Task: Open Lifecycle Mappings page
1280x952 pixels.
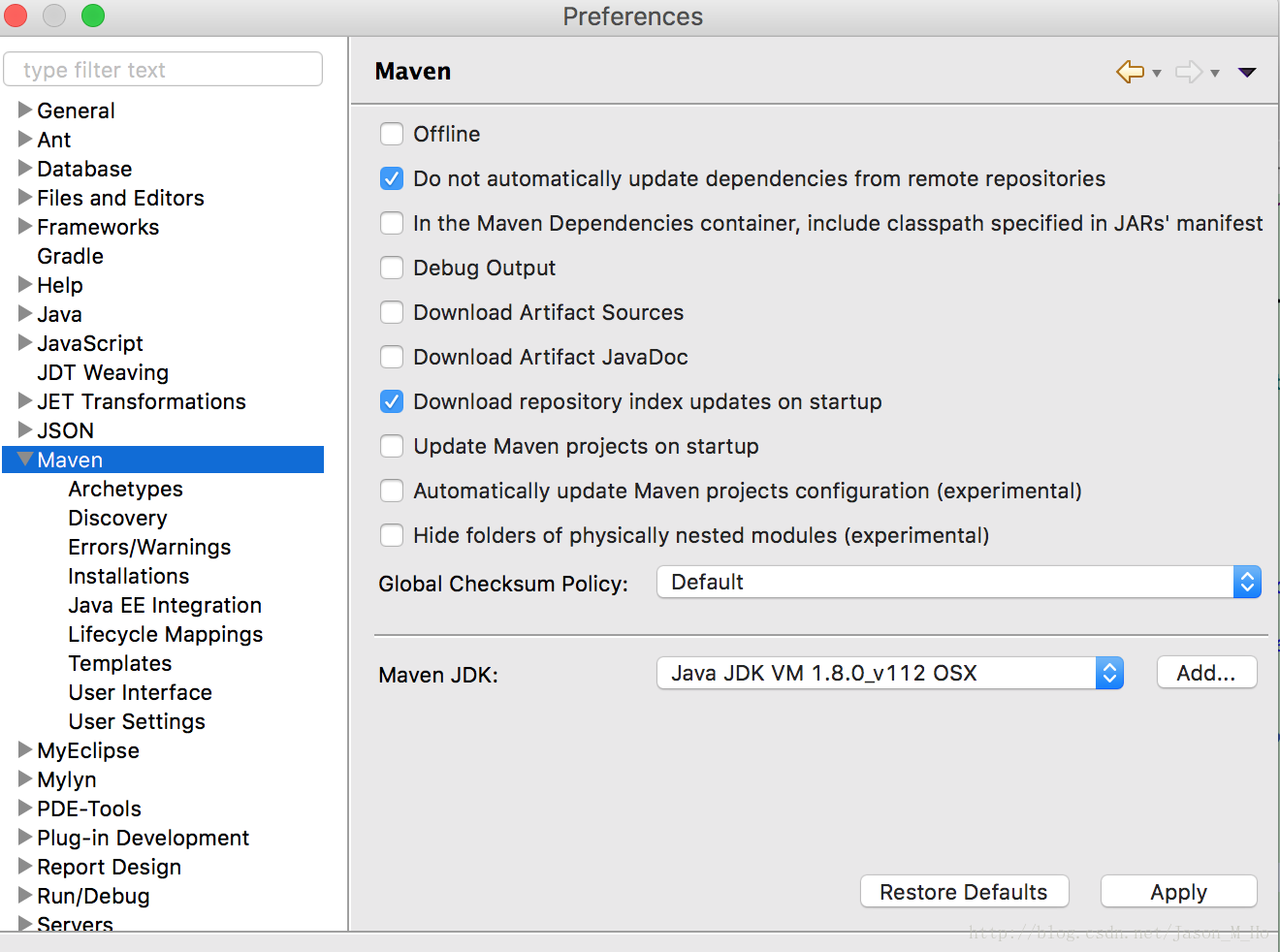Action: (x=165, y=634)
